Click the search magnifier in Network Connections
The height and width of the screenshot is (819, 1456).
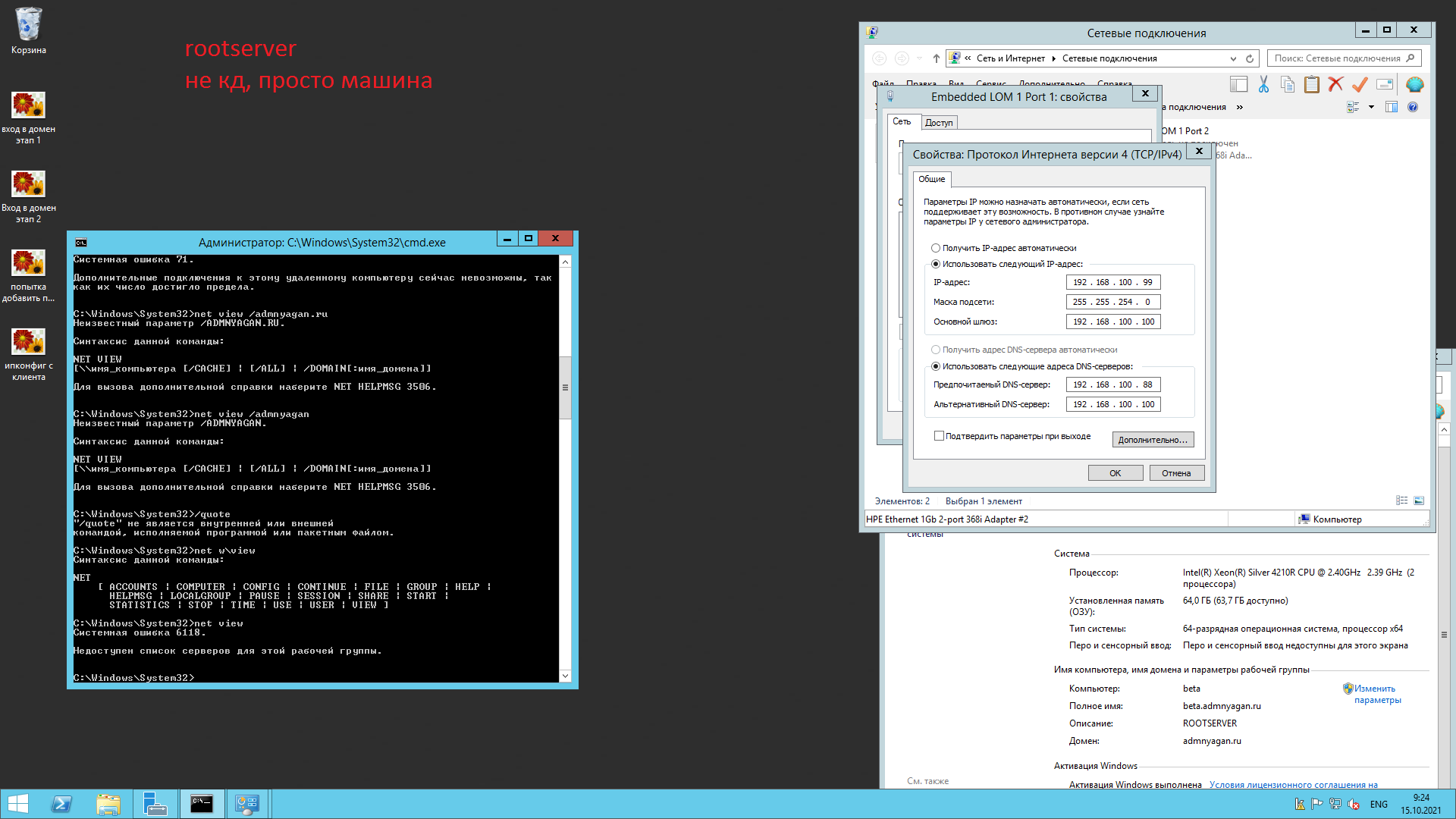pos(1410,58)
